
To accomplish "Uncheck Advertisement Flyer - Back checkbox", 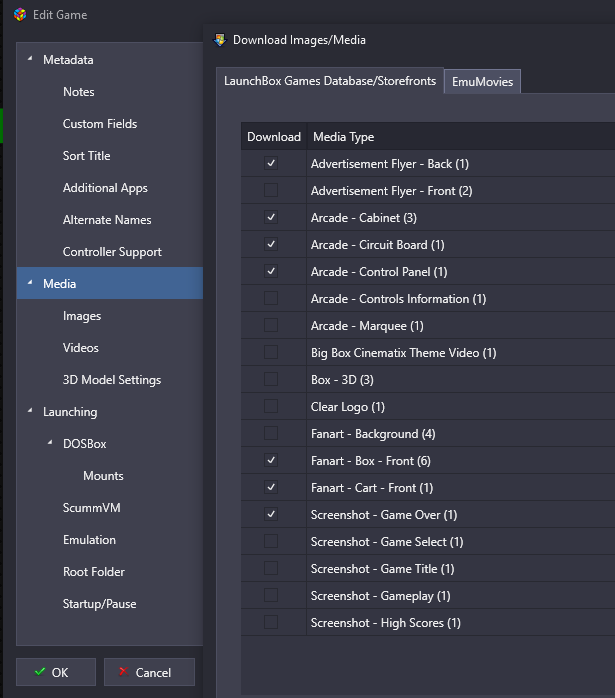I will pyautogui.click(x=271, y=163).
